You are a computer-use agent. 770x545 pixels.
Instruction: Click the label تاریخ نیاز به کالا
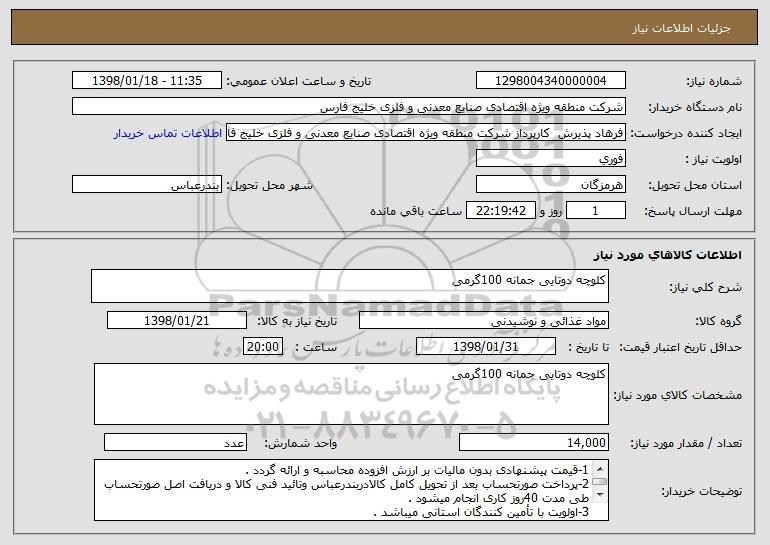click(x=297, y=321)
